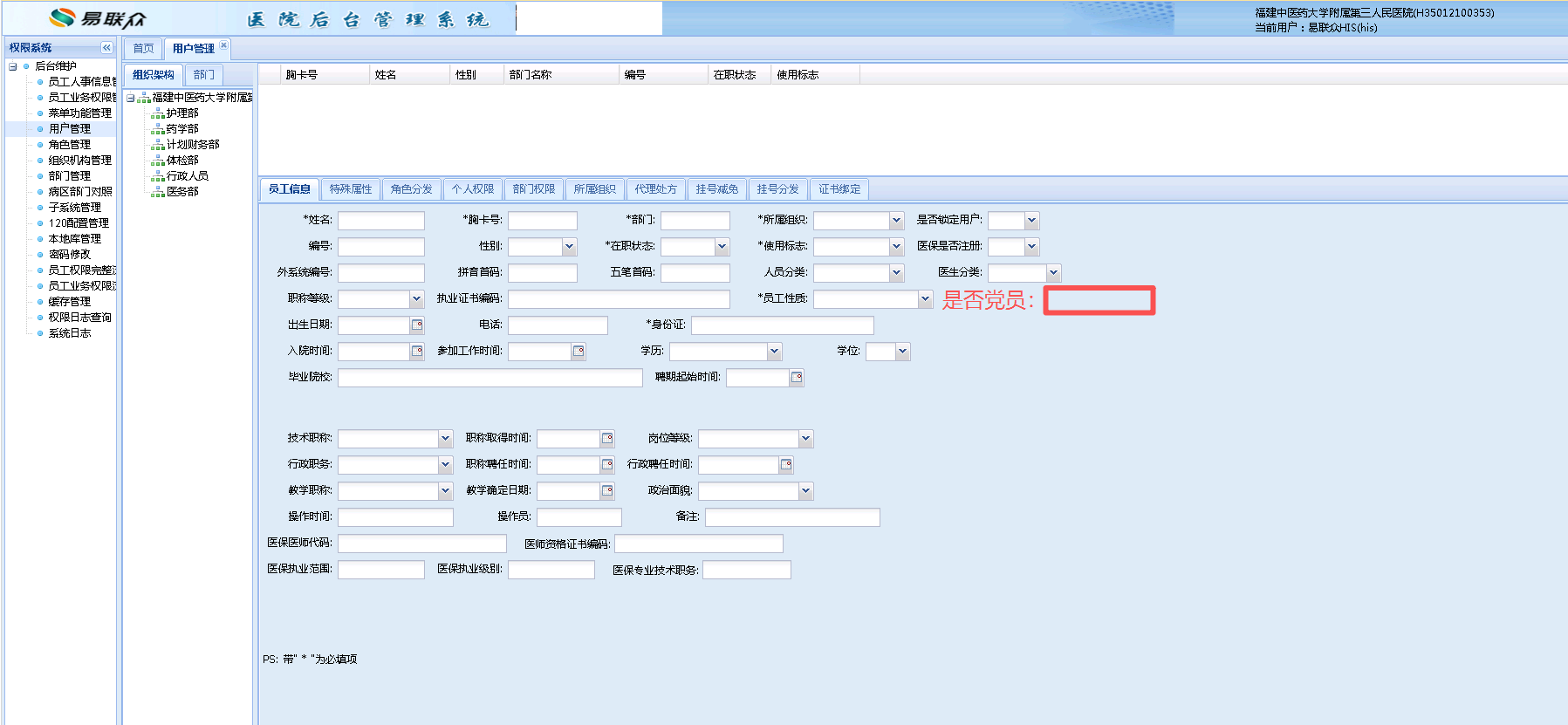The image size is (1568, 725).
Task: Open 缓存管理 in the left menu
Action: coord(70,302)
